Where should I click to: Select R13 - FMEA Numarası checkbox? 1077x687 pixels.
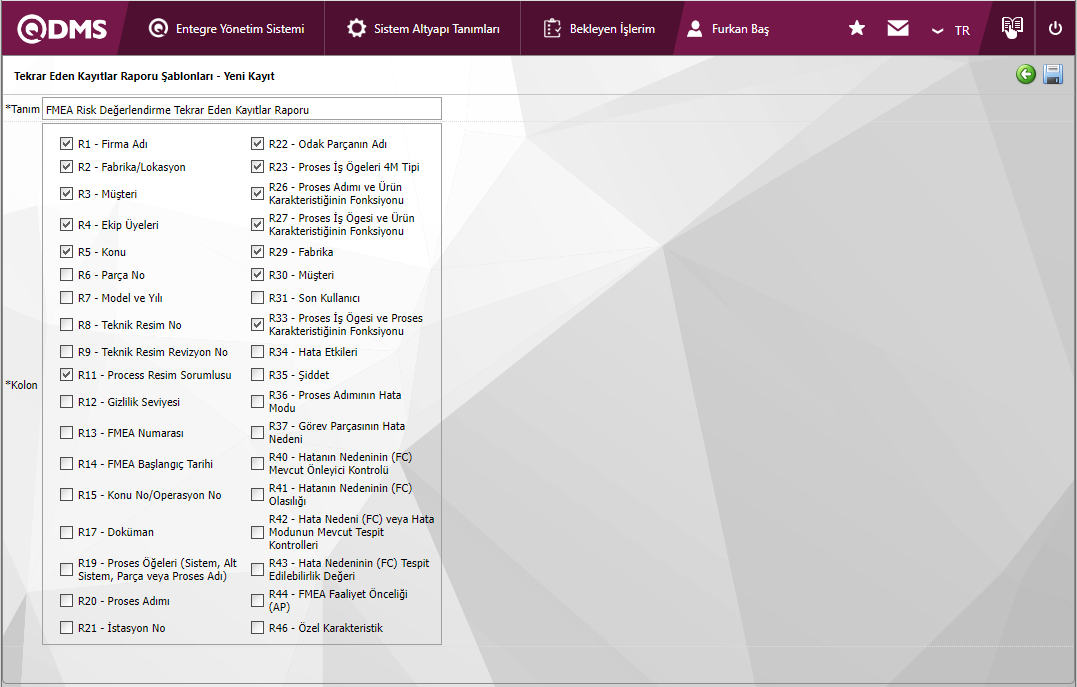click(x=67, y=433)
